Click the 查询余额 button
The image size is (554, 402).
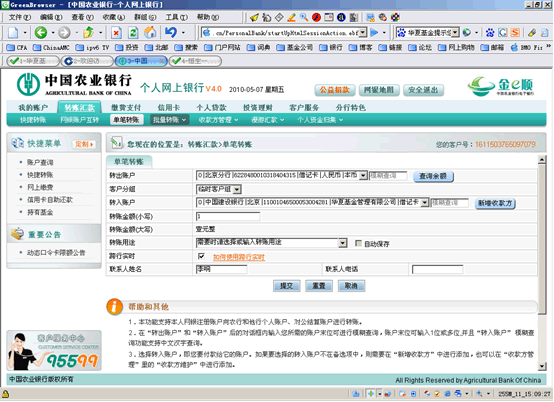[x=433, y=176]
